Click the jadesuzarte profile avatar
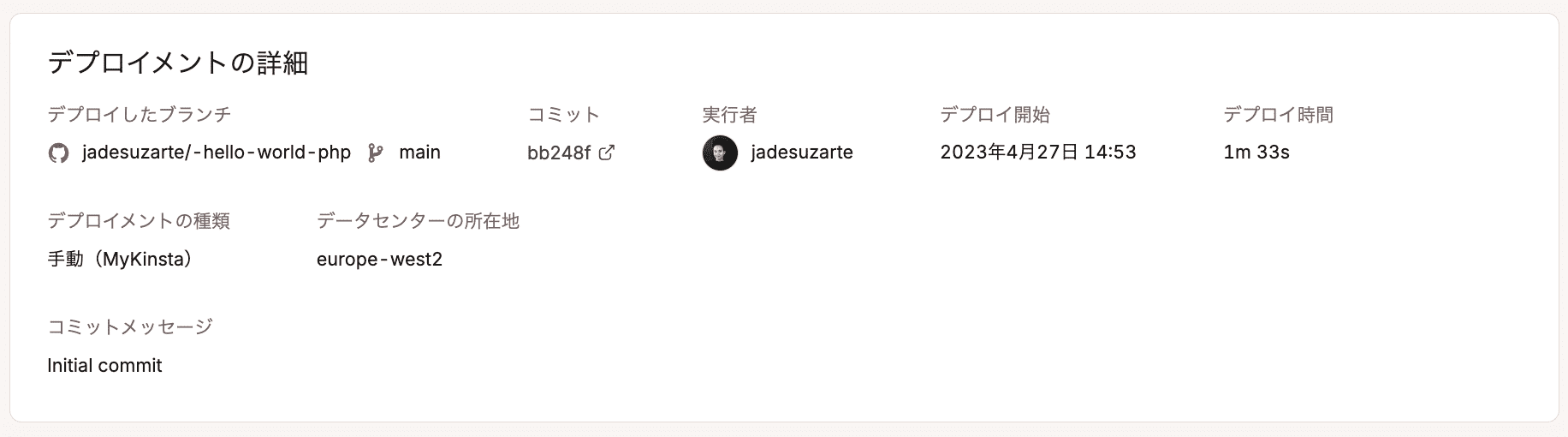This screenshot has height=437, width=1568. click(720, 153)
